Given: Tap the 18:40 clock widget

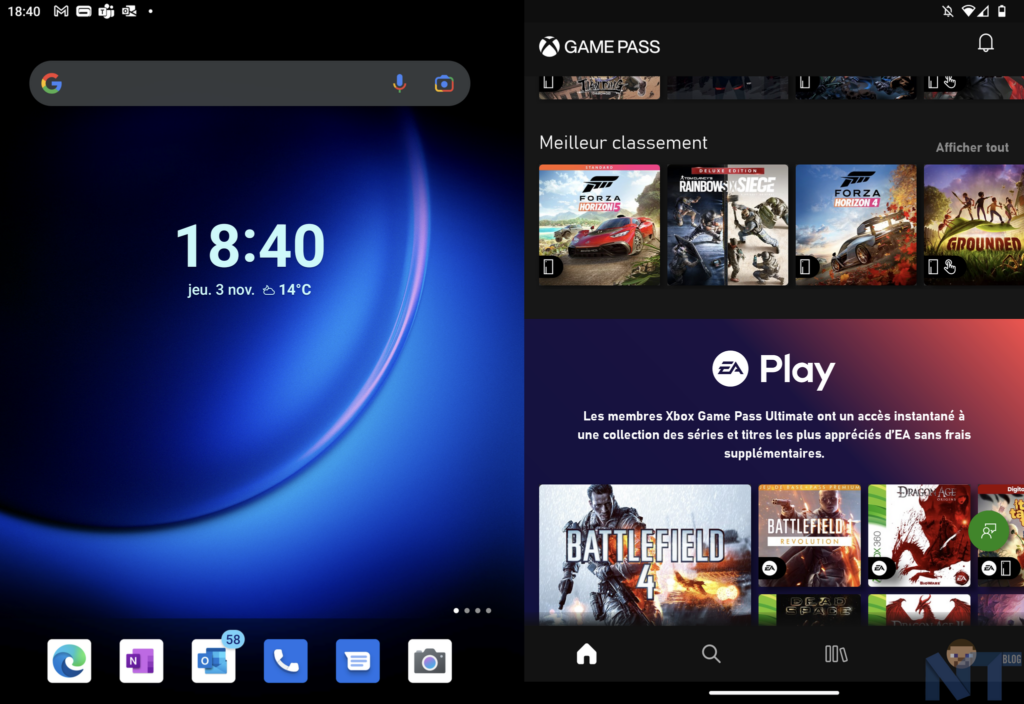Looking at the screenshot, I should pyautogui.click(x=250, y=246).
